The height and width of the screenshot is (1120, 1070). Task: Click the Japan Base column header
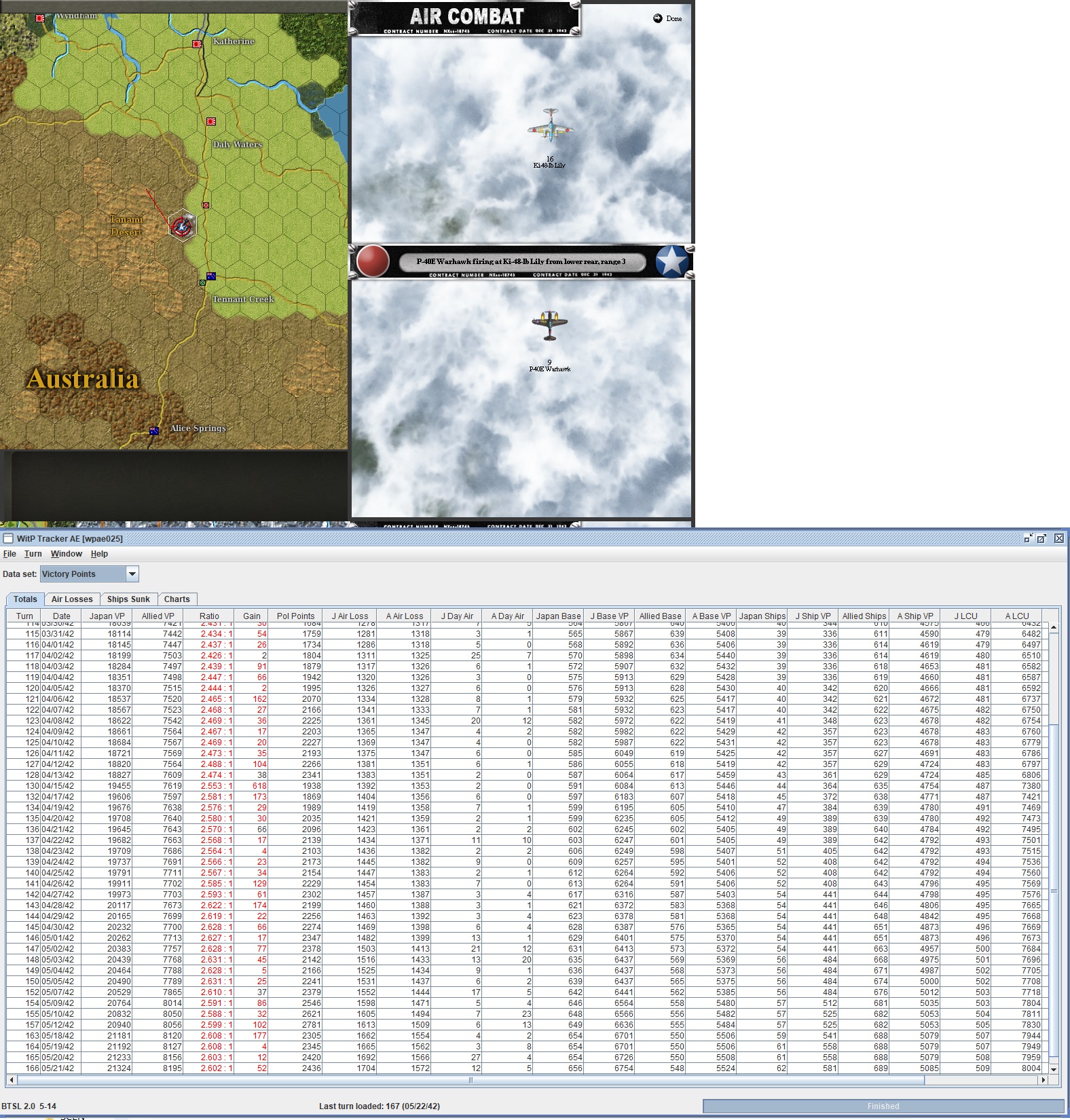pos(559,616)
